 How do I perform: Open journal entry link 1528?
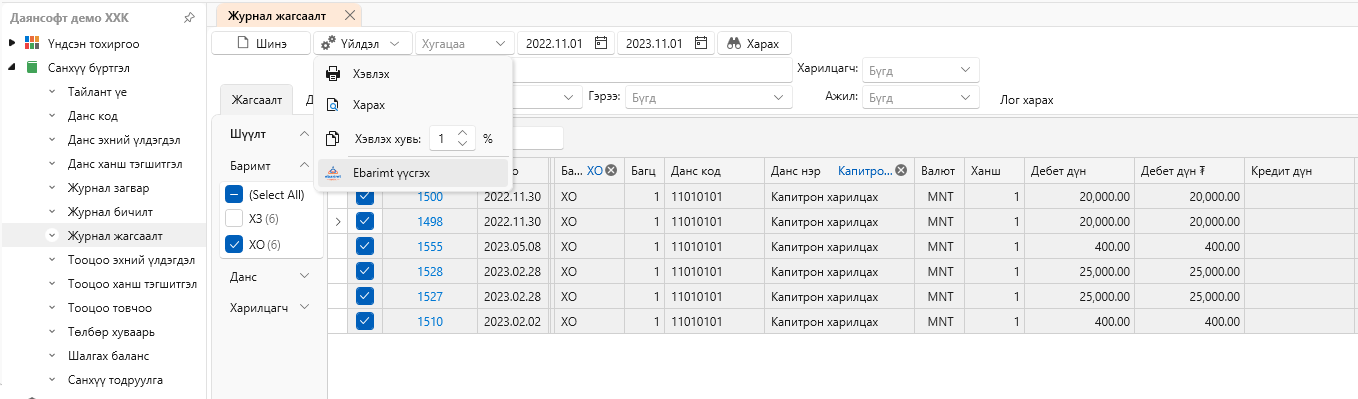tap(430, 271)
